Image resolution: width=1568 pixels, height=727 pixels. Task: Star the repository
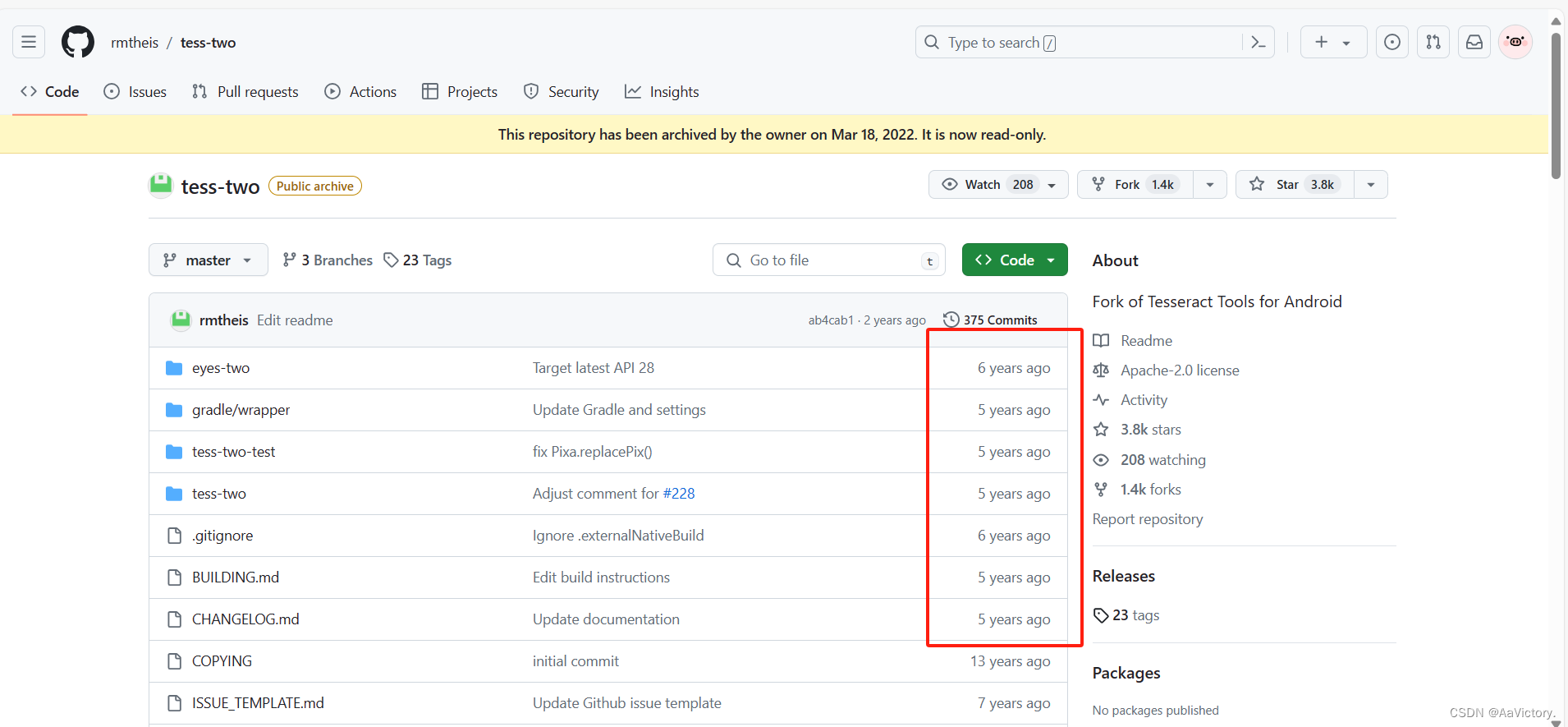click(1295, 185)
